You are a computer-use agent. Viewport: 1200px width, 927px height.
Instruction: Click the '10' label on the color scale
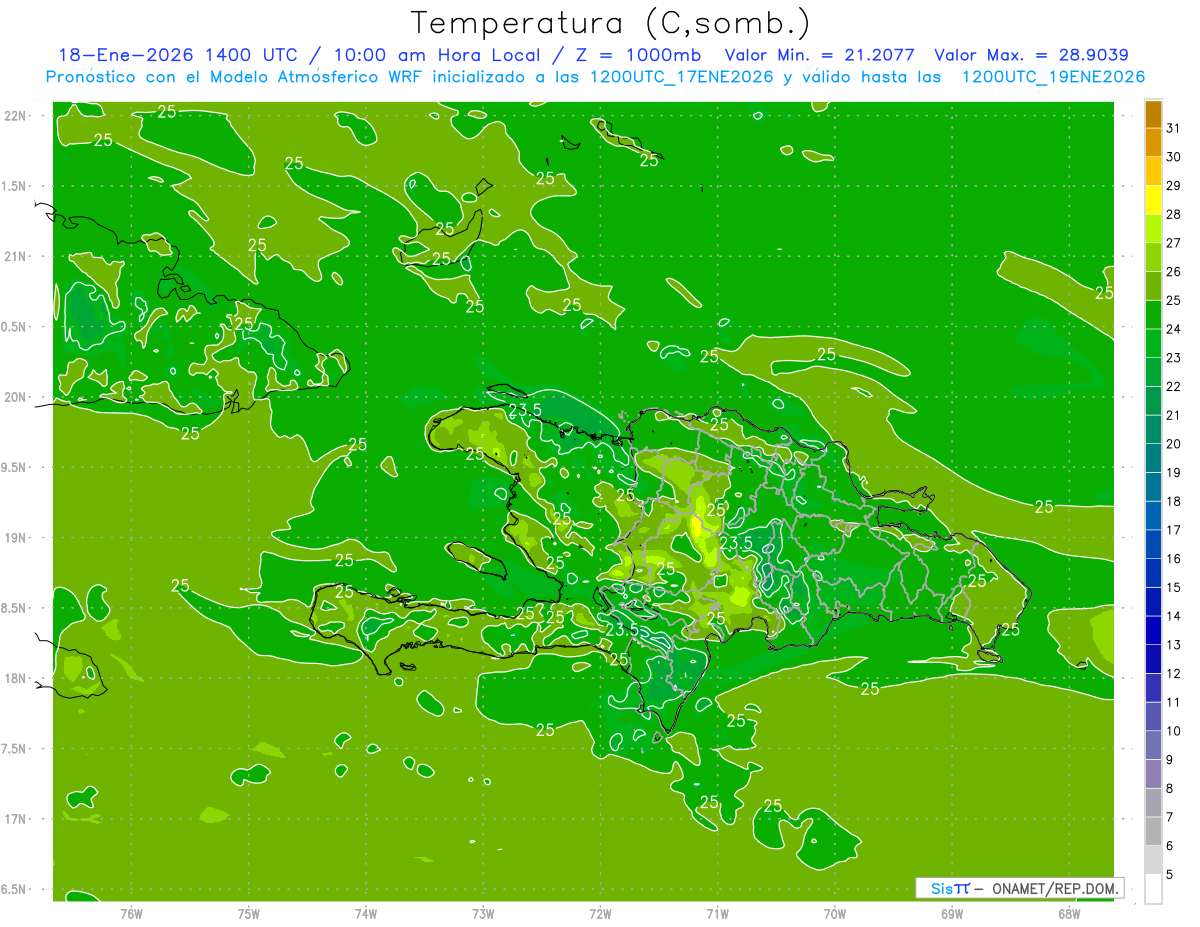(x=1173, y=731)
